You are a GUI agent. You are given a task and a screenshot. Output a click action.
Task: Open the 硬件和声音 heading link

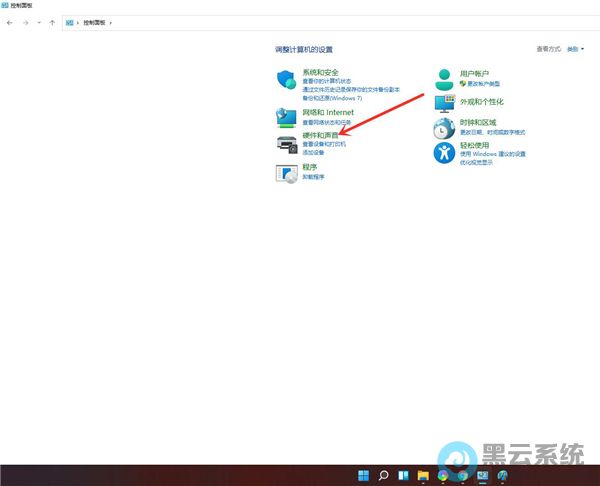coord(320,135)
